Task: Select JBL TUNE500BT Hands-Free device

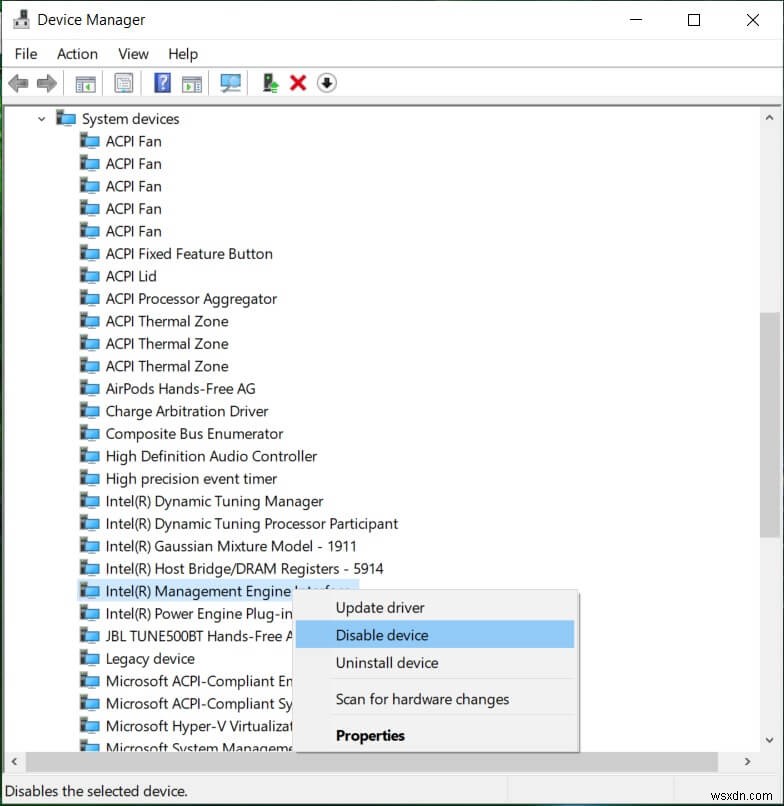Action: [x=198, y=636]
